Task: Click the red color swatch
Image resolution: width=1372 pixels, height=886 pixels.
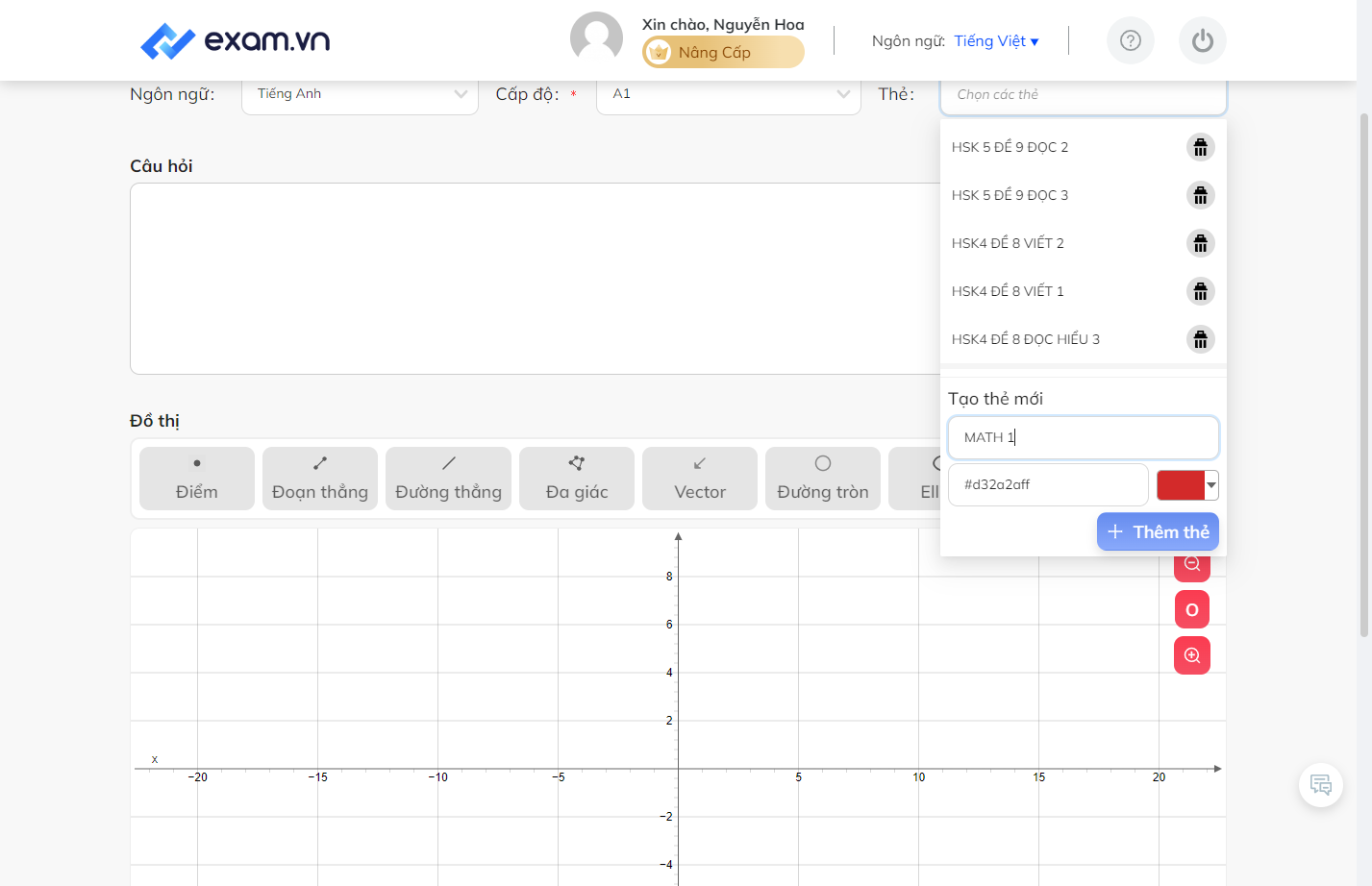Action: pyautogui.click(x=1181, y=485)
